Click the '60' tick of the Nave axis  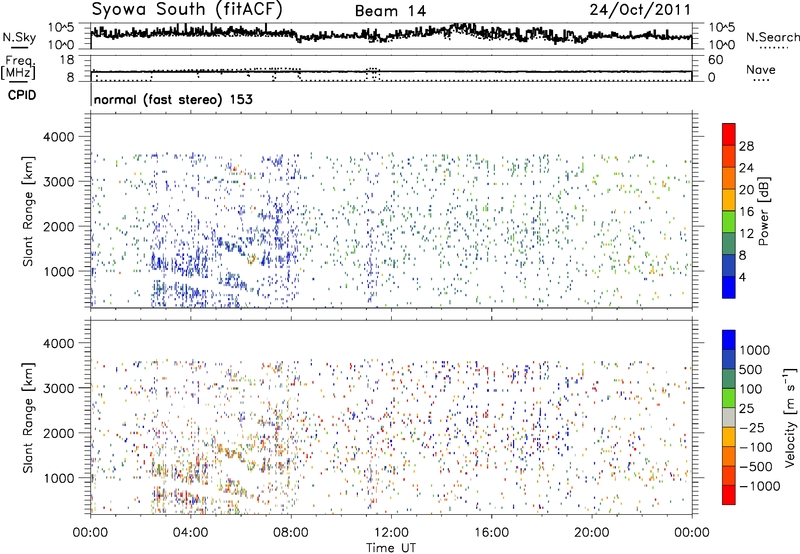point(715,60)
